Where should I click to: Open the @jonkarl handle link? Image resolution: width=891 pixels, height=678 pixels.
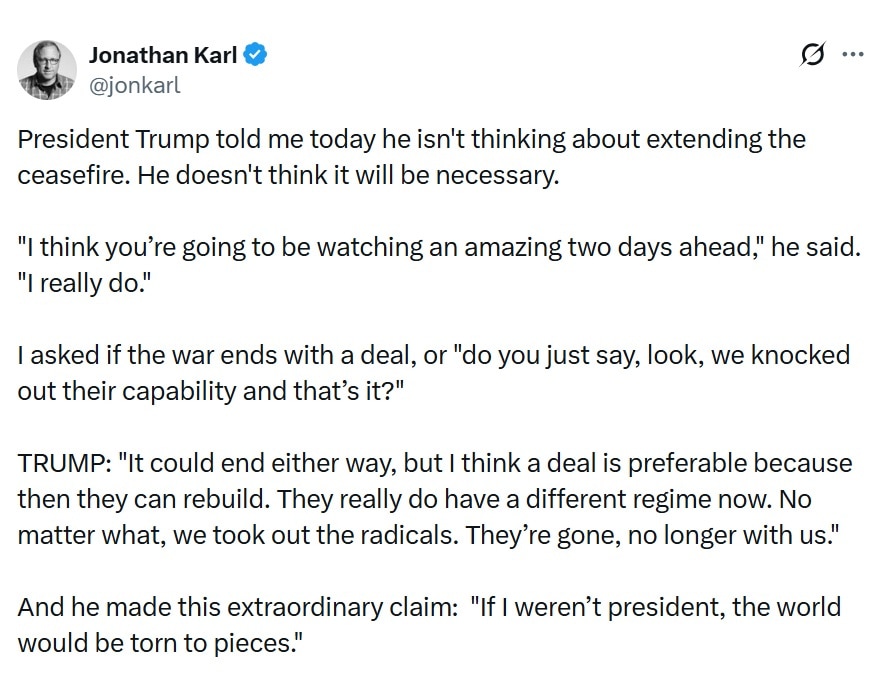click(x=135, y=85)
